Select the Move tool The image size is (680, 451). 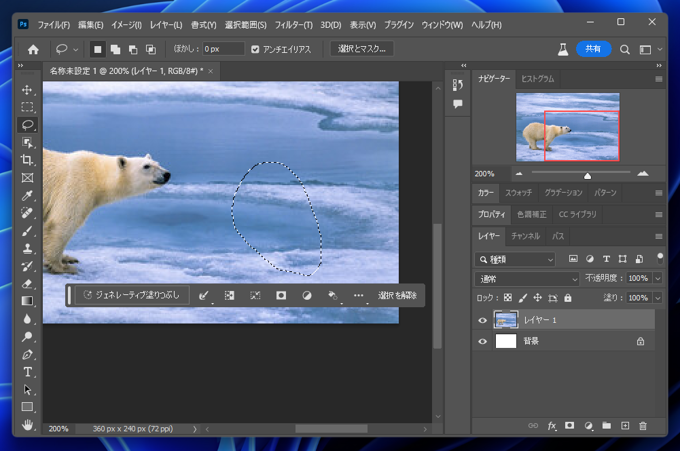pos(28,90)
